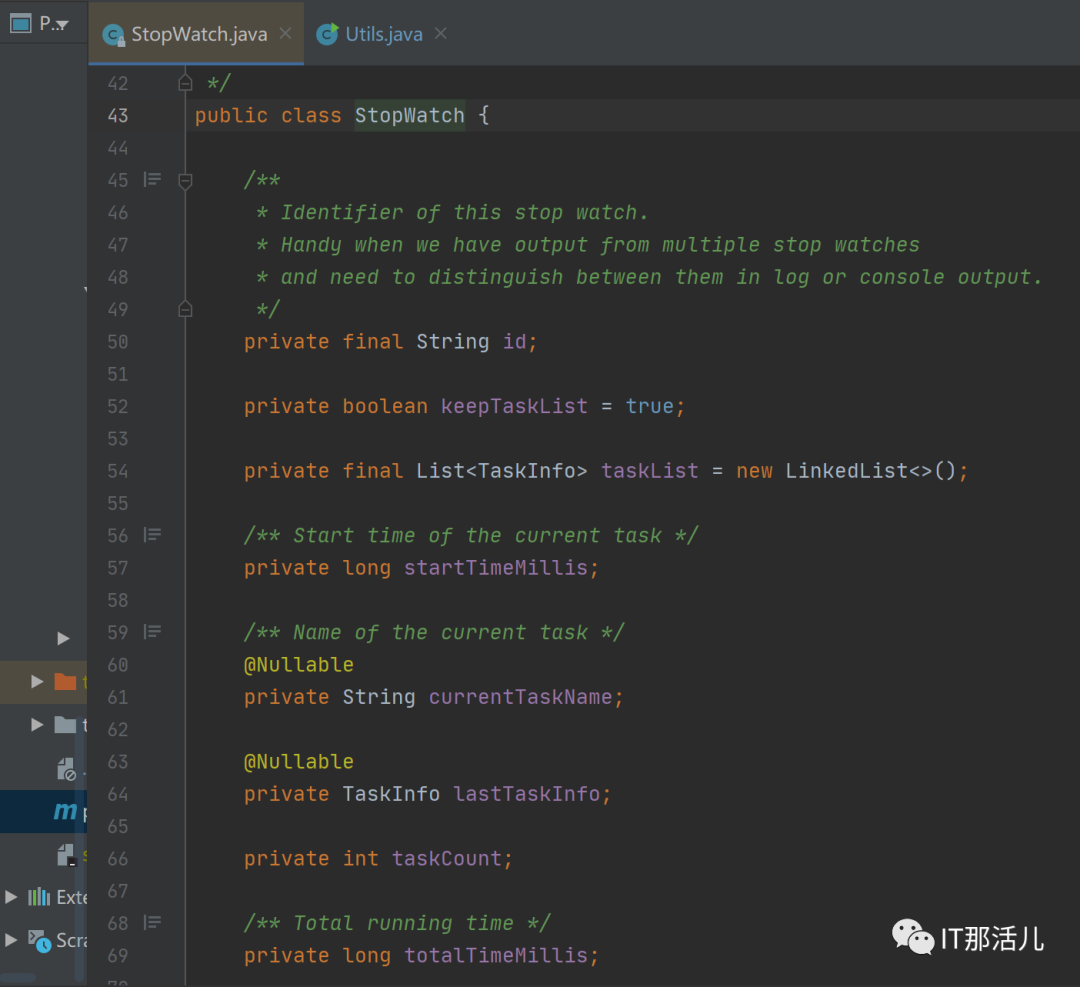Click the 'id' field on line 50
Image resolution: width=1080 pixels, height=987 pixels.
(x=515, y=342)
